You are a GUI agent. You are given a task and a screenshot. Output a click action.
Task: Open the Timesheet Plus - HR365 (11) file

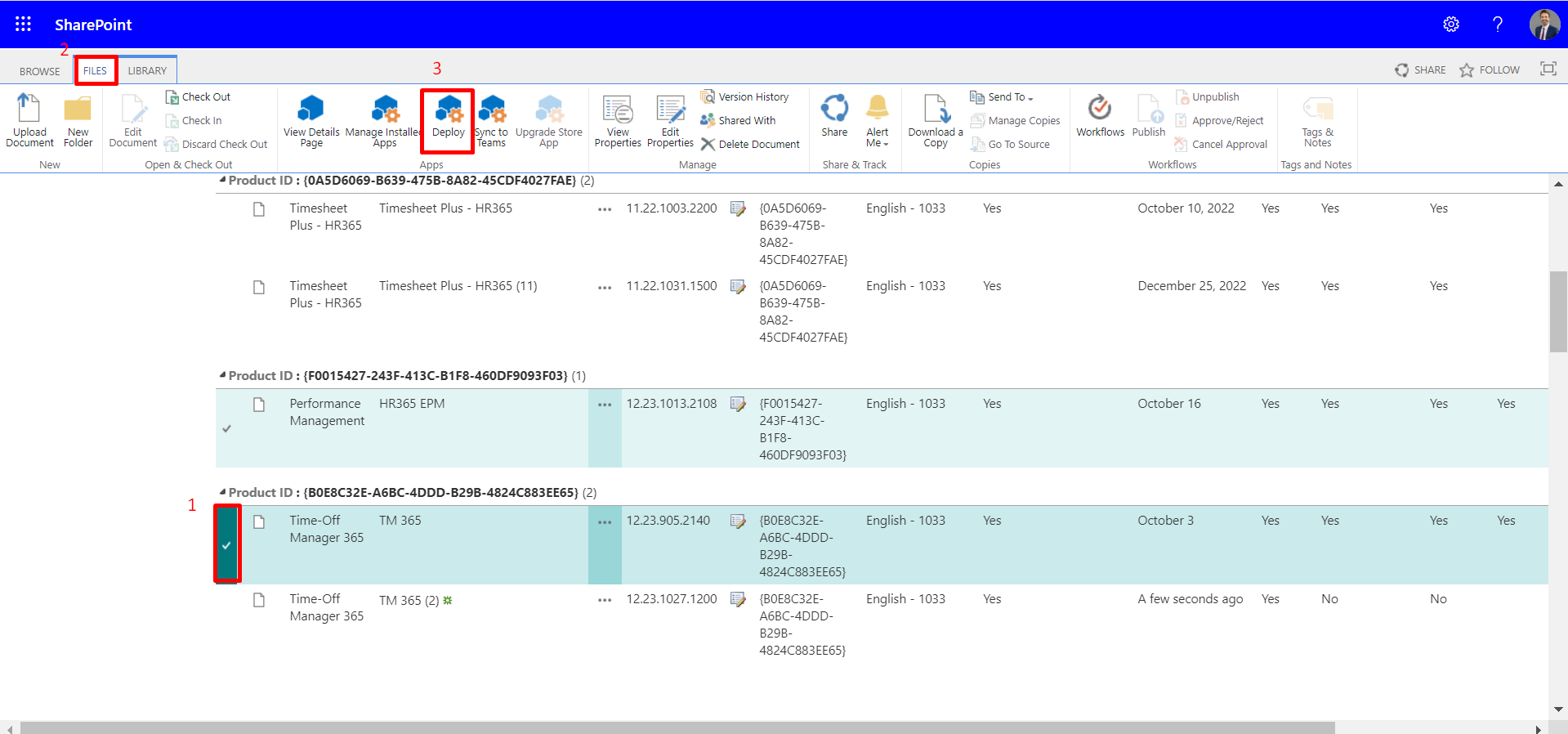click(x=458, y=286)
